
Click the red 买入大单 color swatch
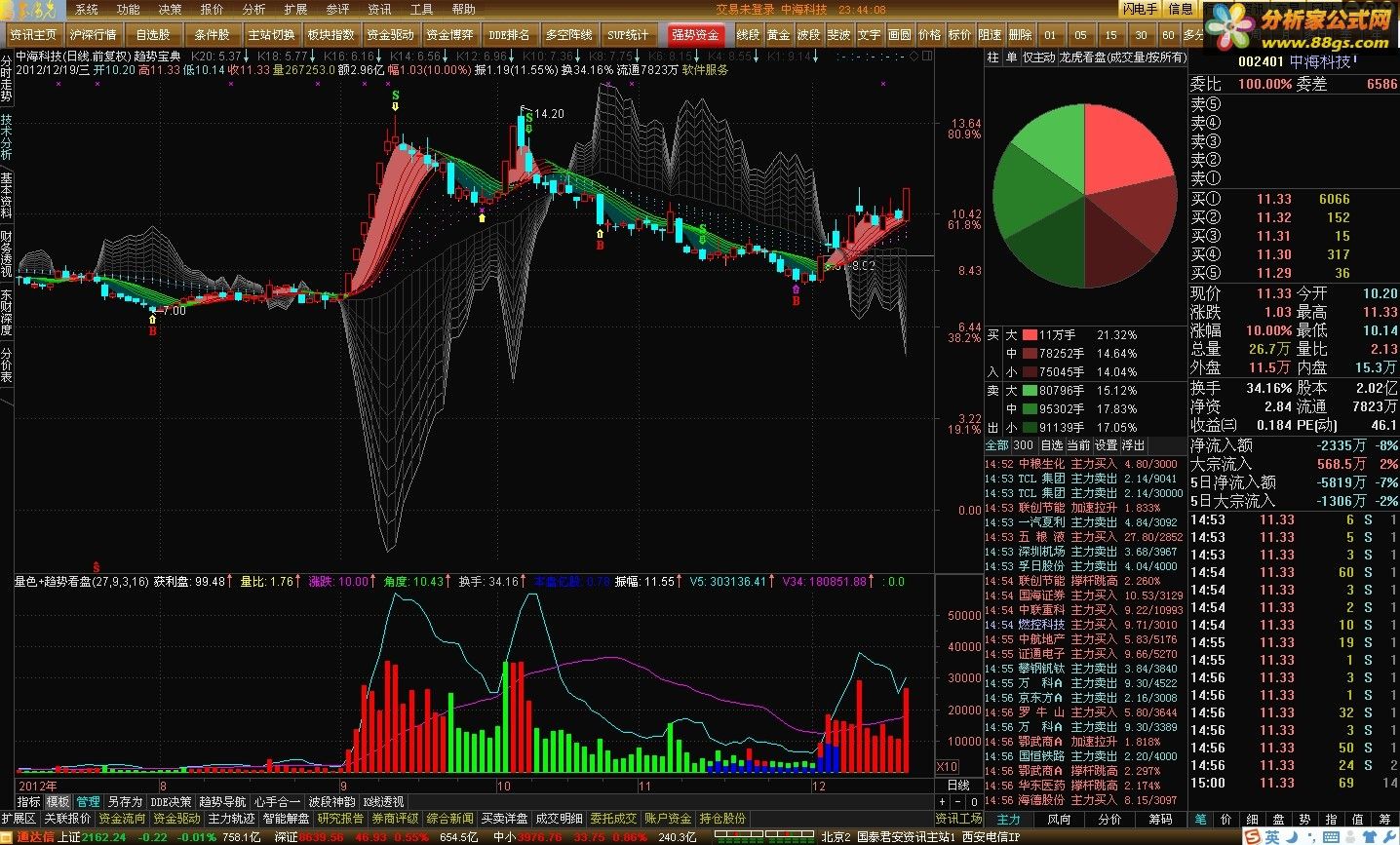(x=1029, y=334)
